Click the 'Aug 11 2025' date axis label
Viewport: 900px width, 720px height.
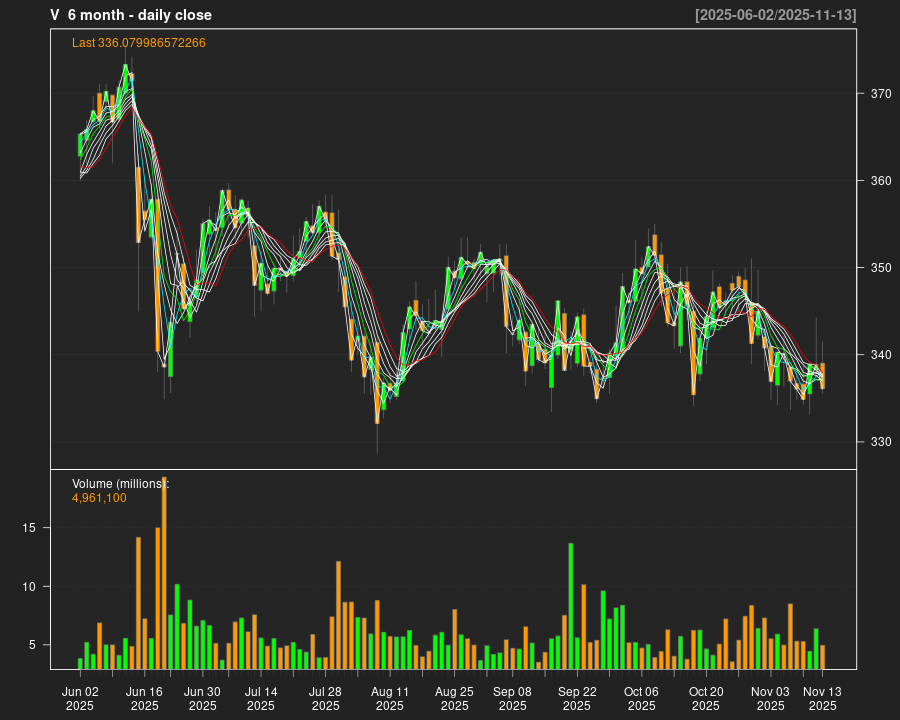(390, 698)
